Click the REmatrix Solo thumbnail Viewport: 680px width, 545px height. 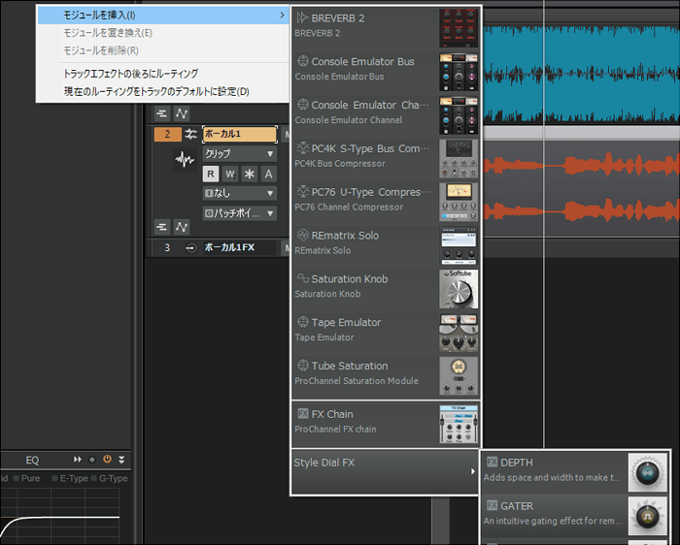pyautogui.click(x=459, y=245)
